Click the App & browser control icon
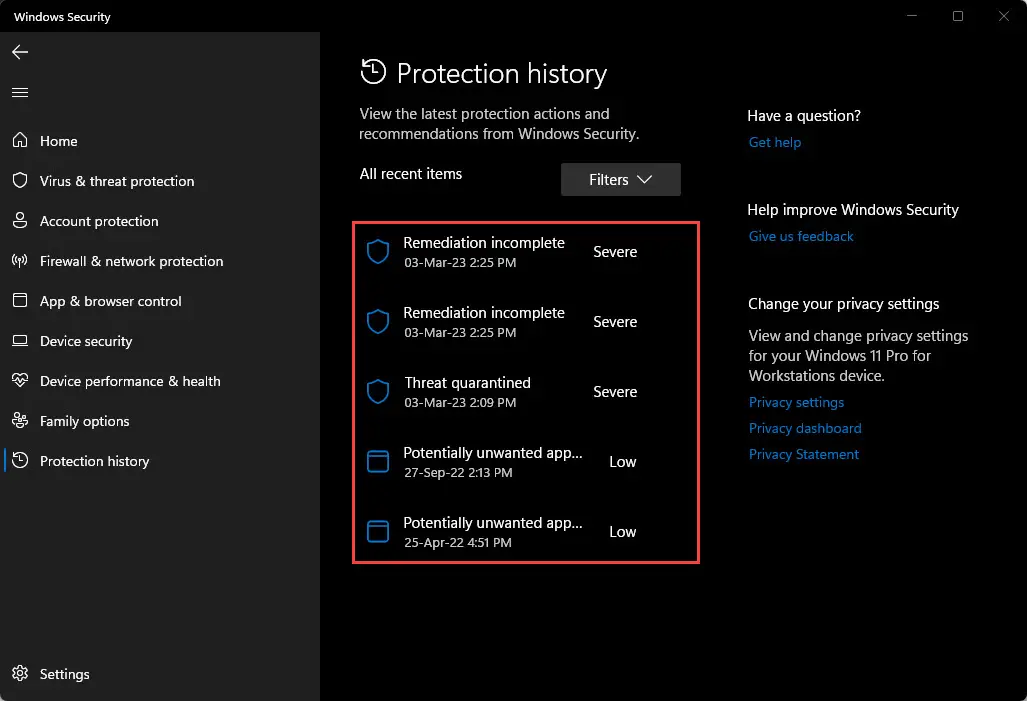 pos(19,301)
